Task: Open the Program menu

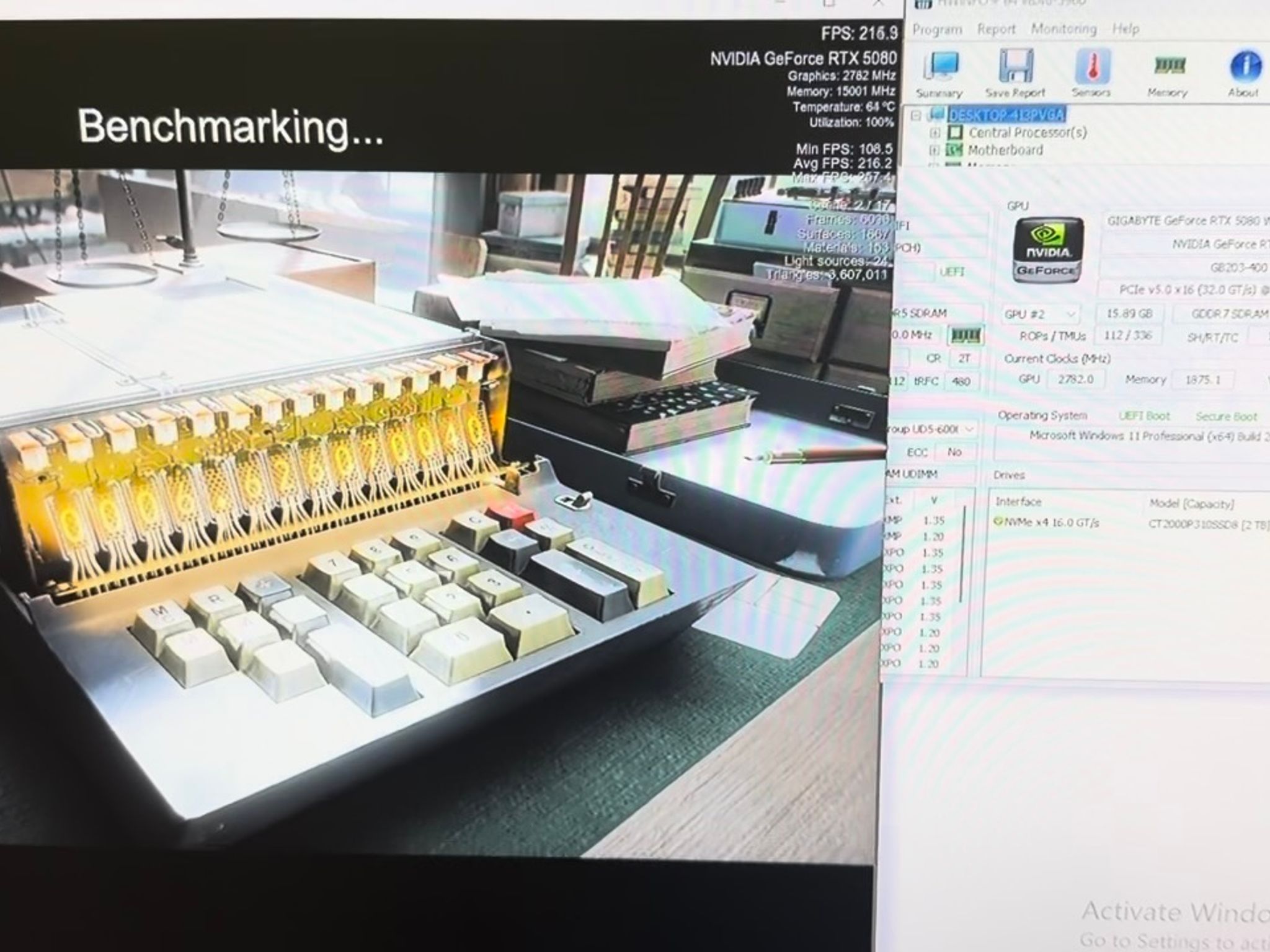Action: tap(938, 29)
